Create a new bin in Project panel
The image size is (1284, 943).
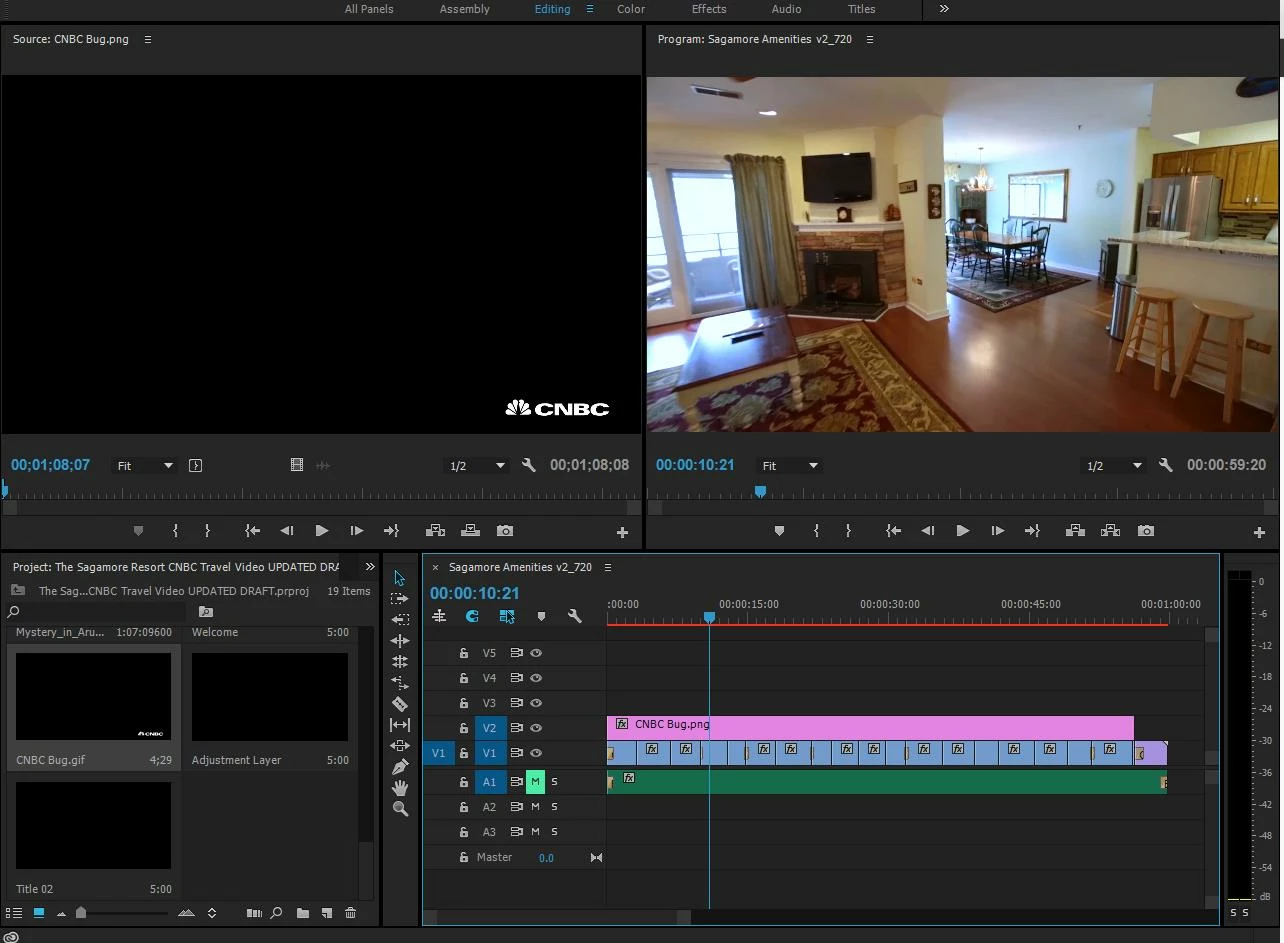click(x=303, y=913)
